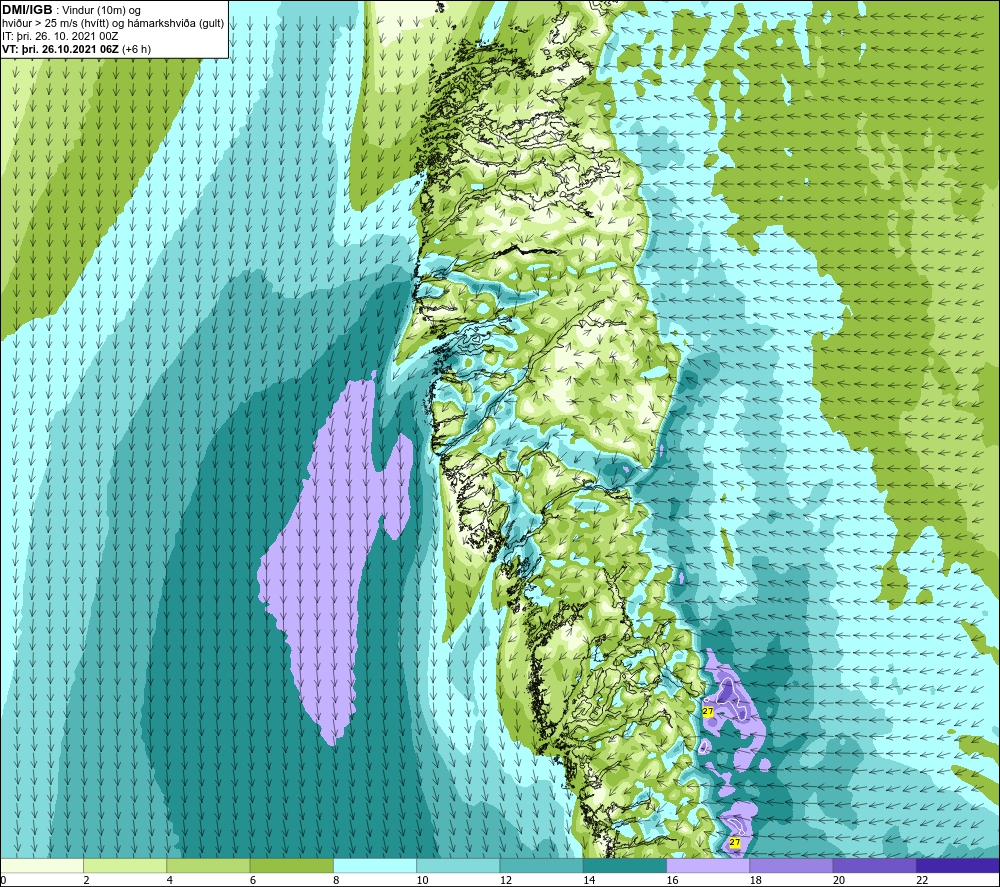Click the medium teal 12–14 m/s legend swatch
Viewport: 1000px width, 887px height.
tap(541, 865)
